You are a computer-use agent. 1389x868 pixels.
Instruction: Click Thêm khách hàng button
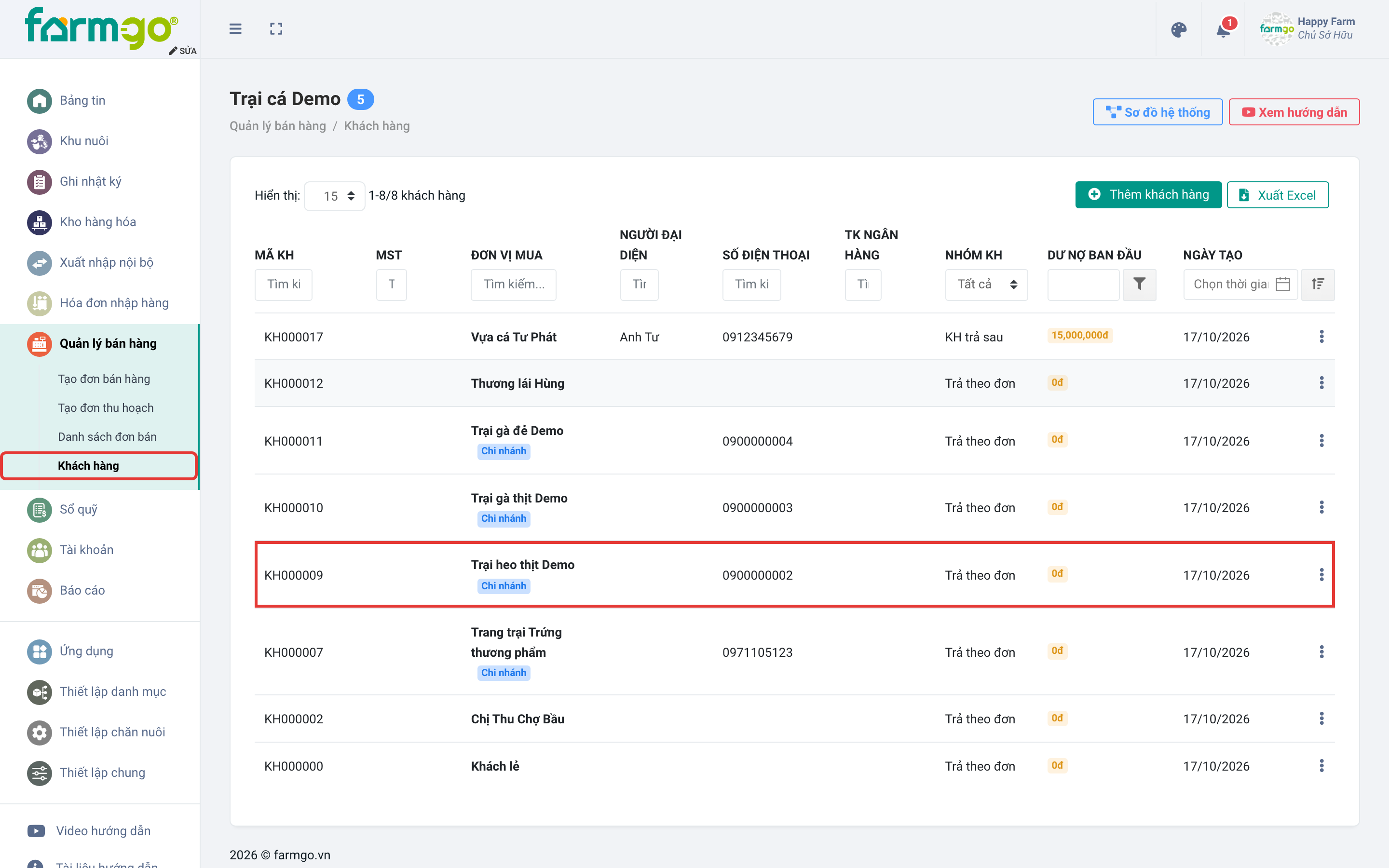point(1148,195)
